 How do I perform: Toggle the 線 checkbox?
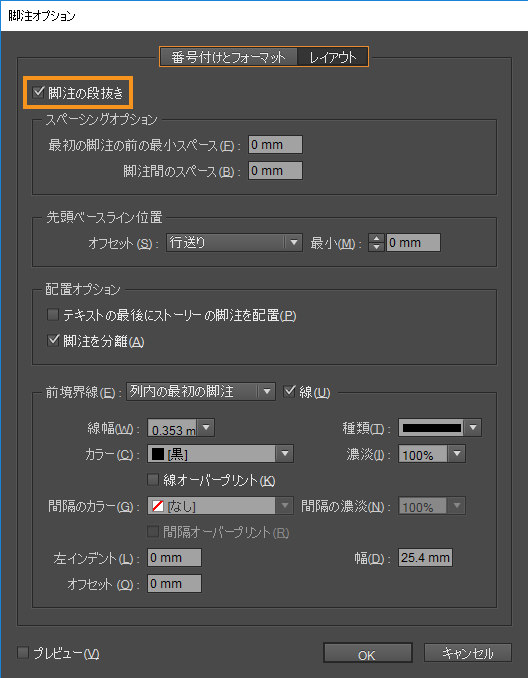pos(289,392)
